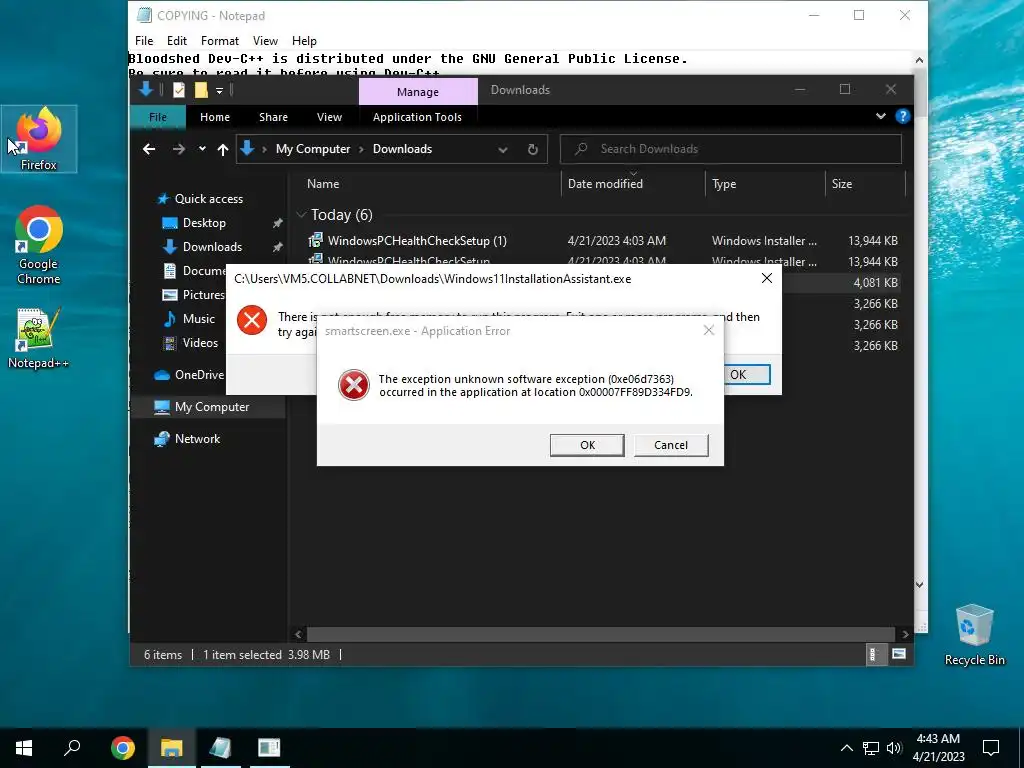Select the Manage contextual tab
The height and width of the screenshot is (768, 1024).
418,91
